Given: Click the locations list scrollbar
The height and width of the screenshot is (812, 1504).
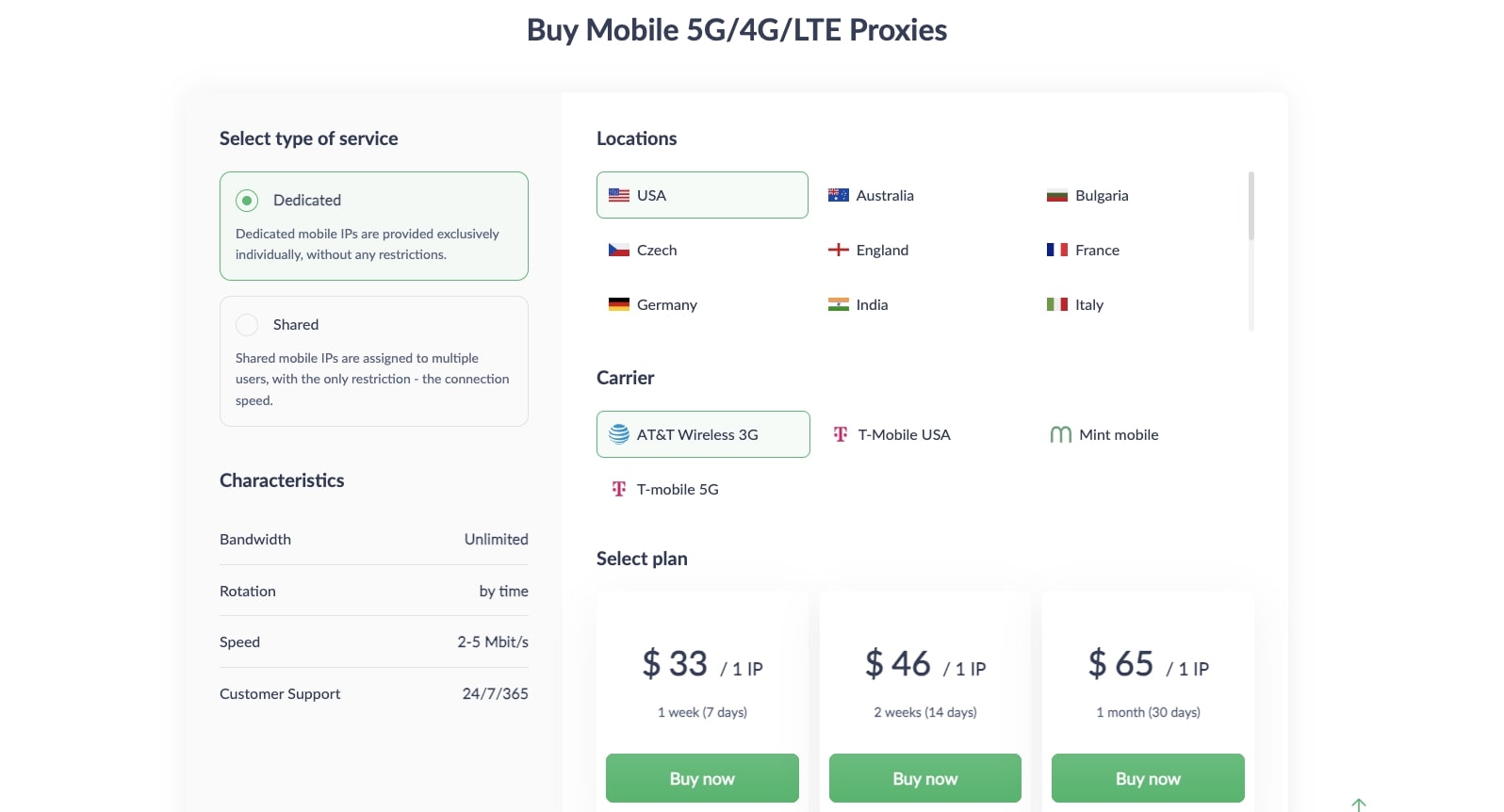Looking at the screenshot, I should point(1251,205).
